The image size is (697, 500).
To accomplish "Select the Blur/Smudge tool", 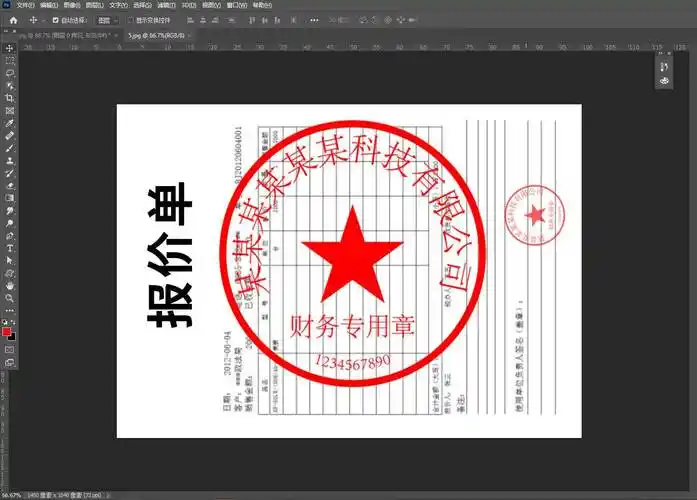I will [9, 210].
